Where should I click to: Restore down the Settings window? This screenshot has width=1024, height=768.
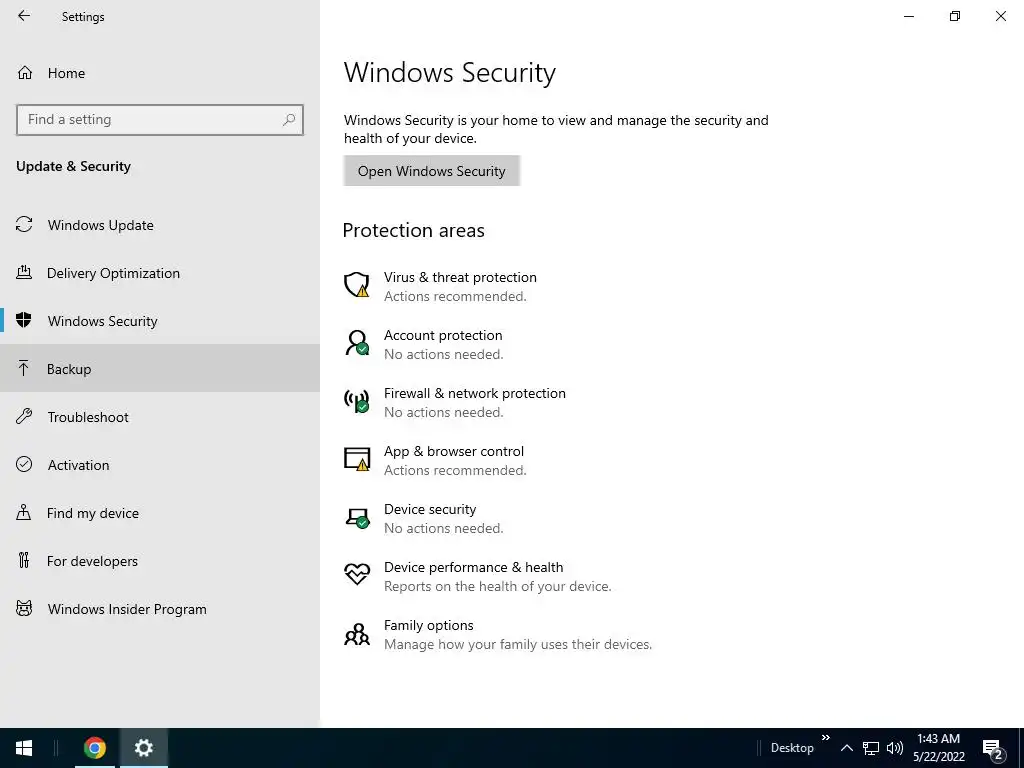coord(955,16)
